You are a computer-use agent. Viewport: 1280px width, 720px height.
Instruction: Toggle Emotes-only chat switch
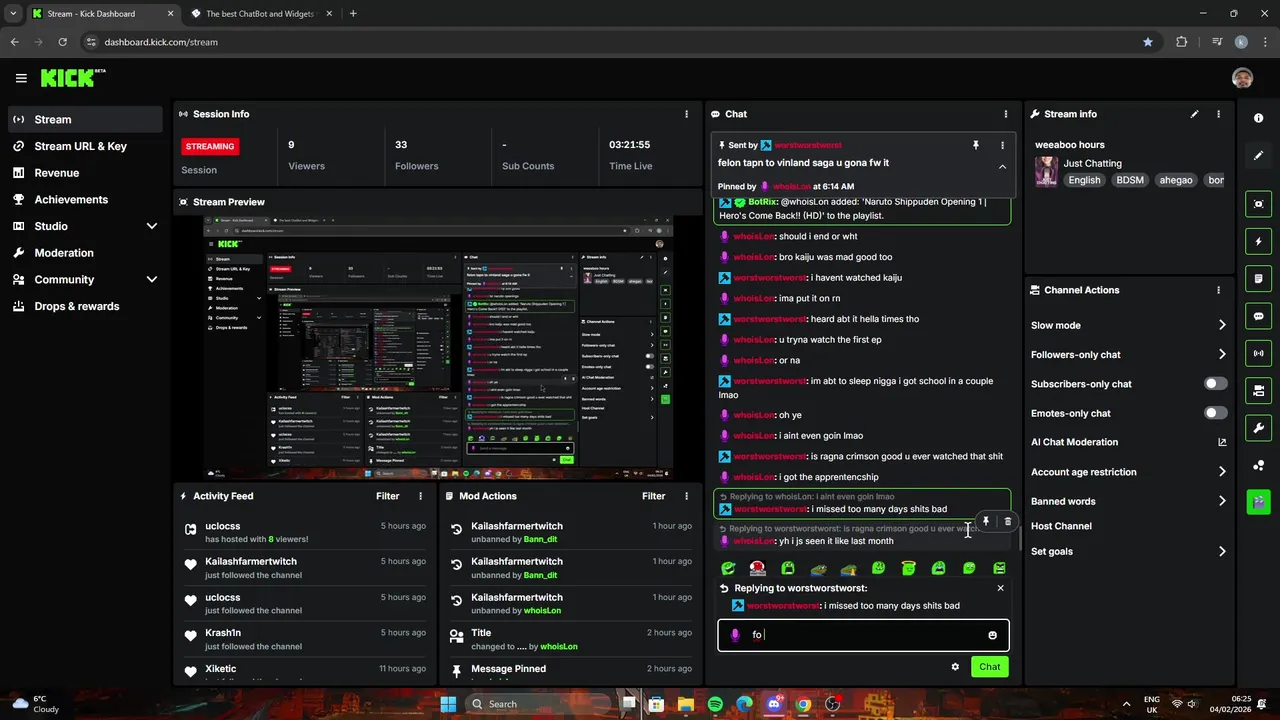tap(1215, 413)
